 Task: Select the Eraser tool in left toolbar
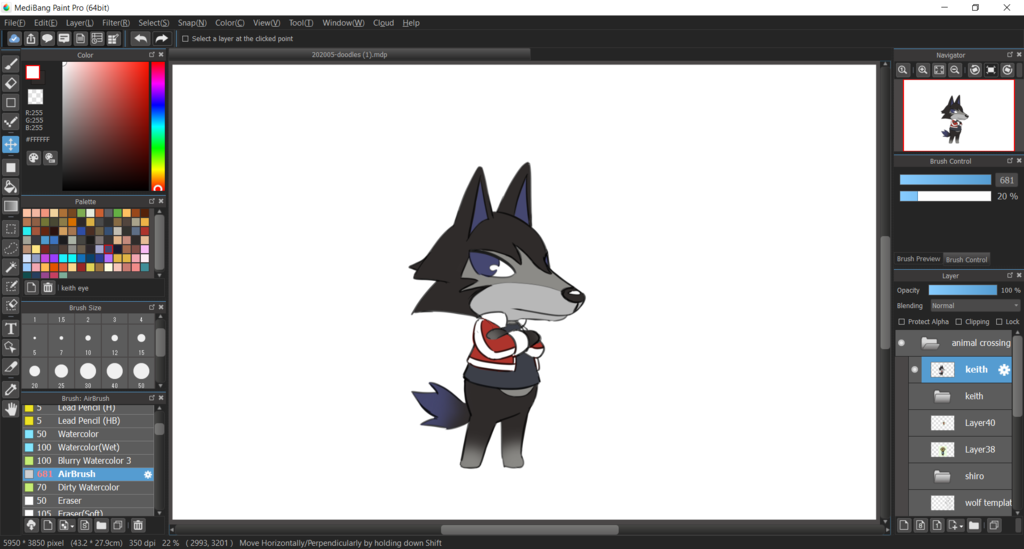click(11, 83)
